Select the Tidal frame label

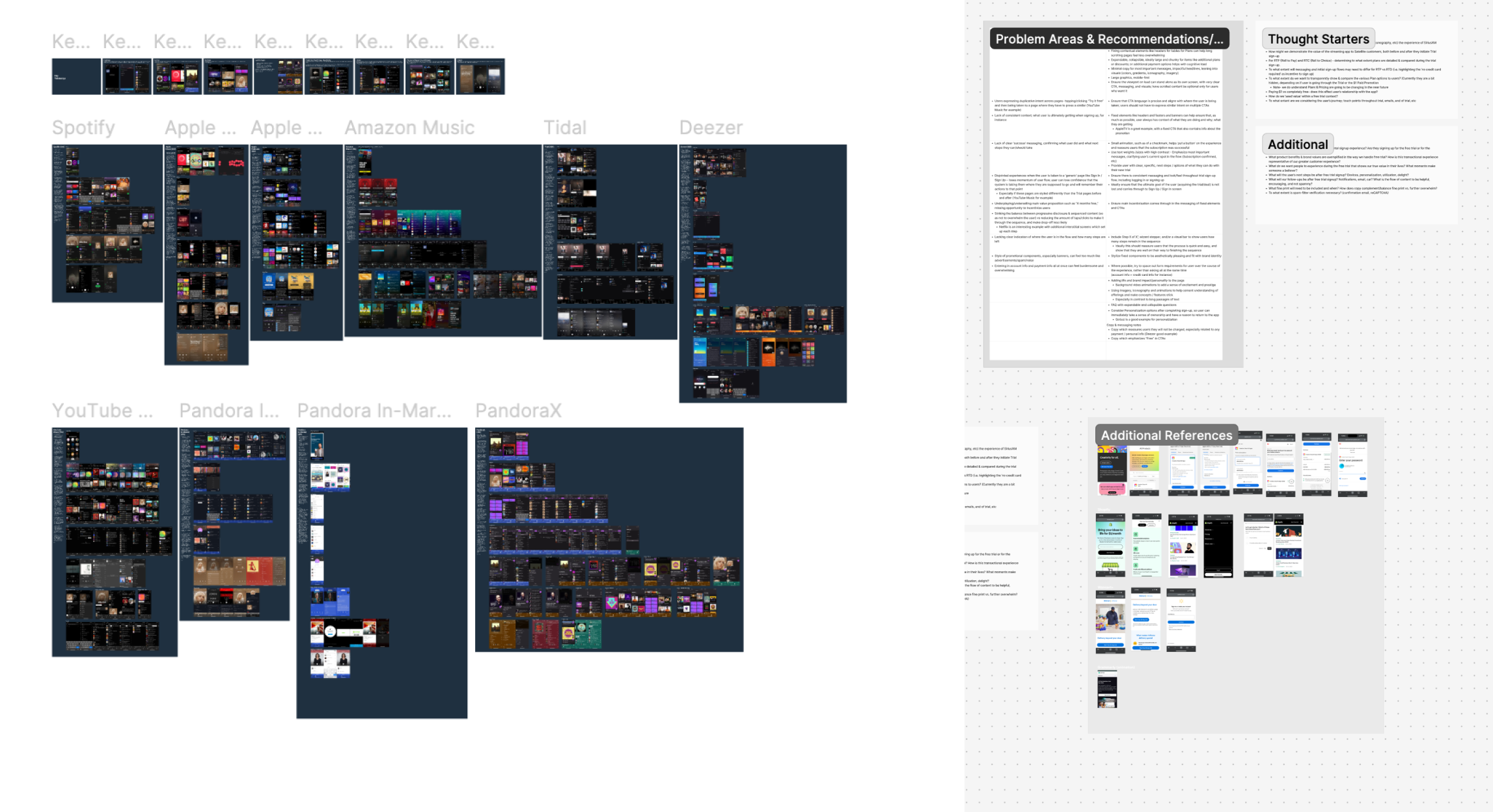565,128
